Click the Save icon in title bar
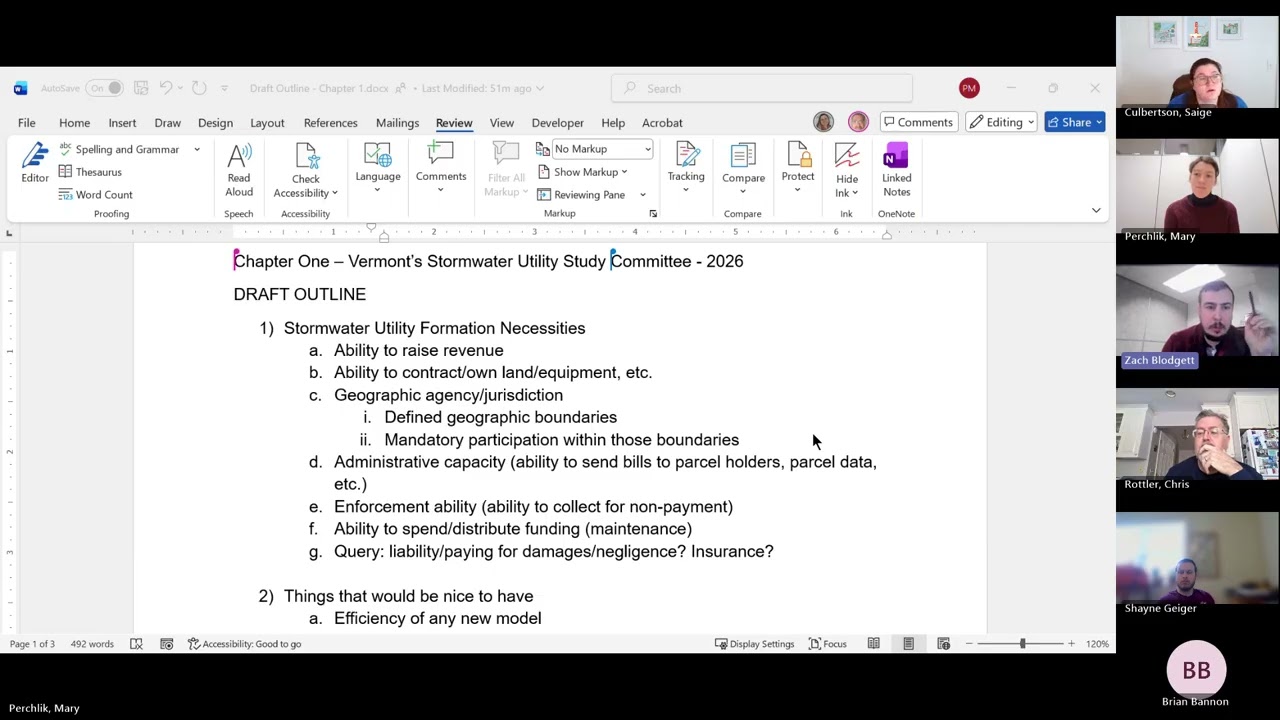Viewport: 1280px width, 720px height. (x=141, y=88)
